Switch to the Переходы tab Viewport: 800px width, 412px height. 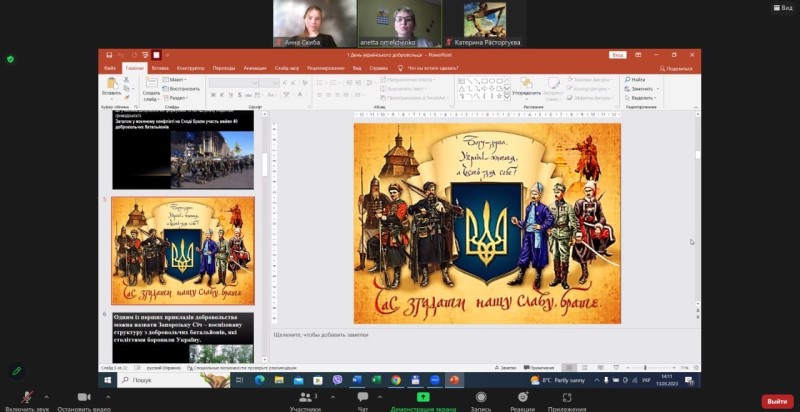click(224, 68)
